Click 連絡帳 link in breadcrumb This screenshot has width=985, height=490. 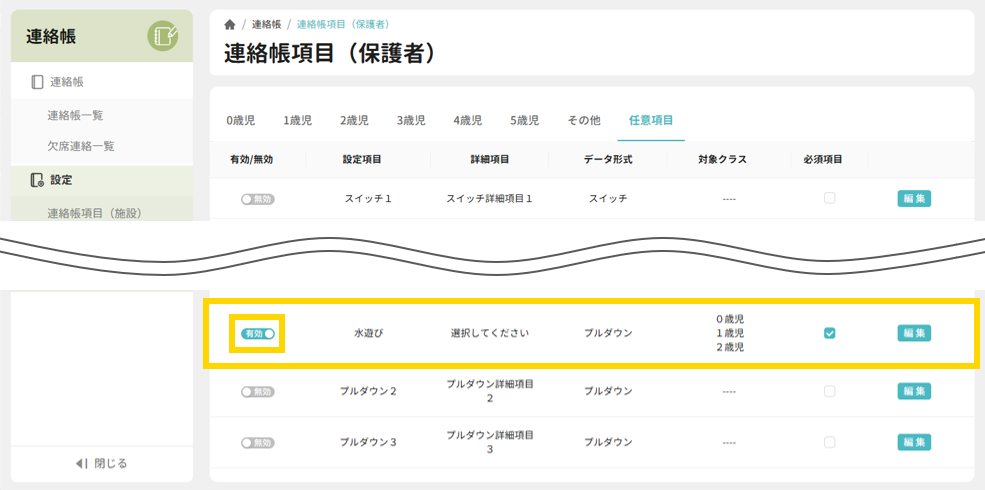coord(266,24)
